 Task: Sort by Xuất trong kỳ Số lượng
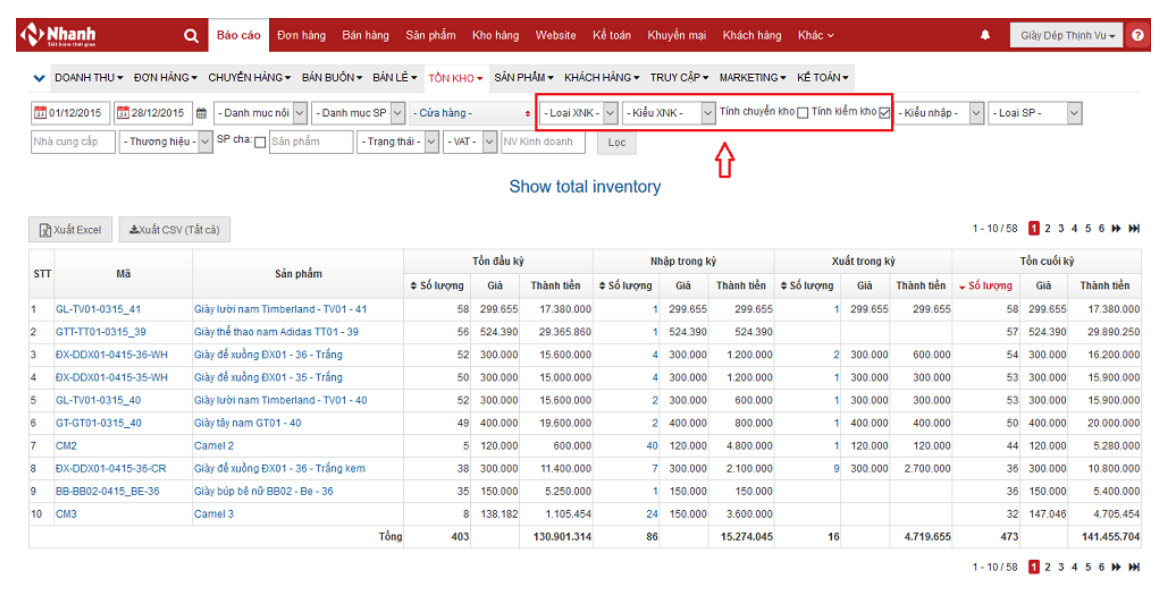(807, 285)
